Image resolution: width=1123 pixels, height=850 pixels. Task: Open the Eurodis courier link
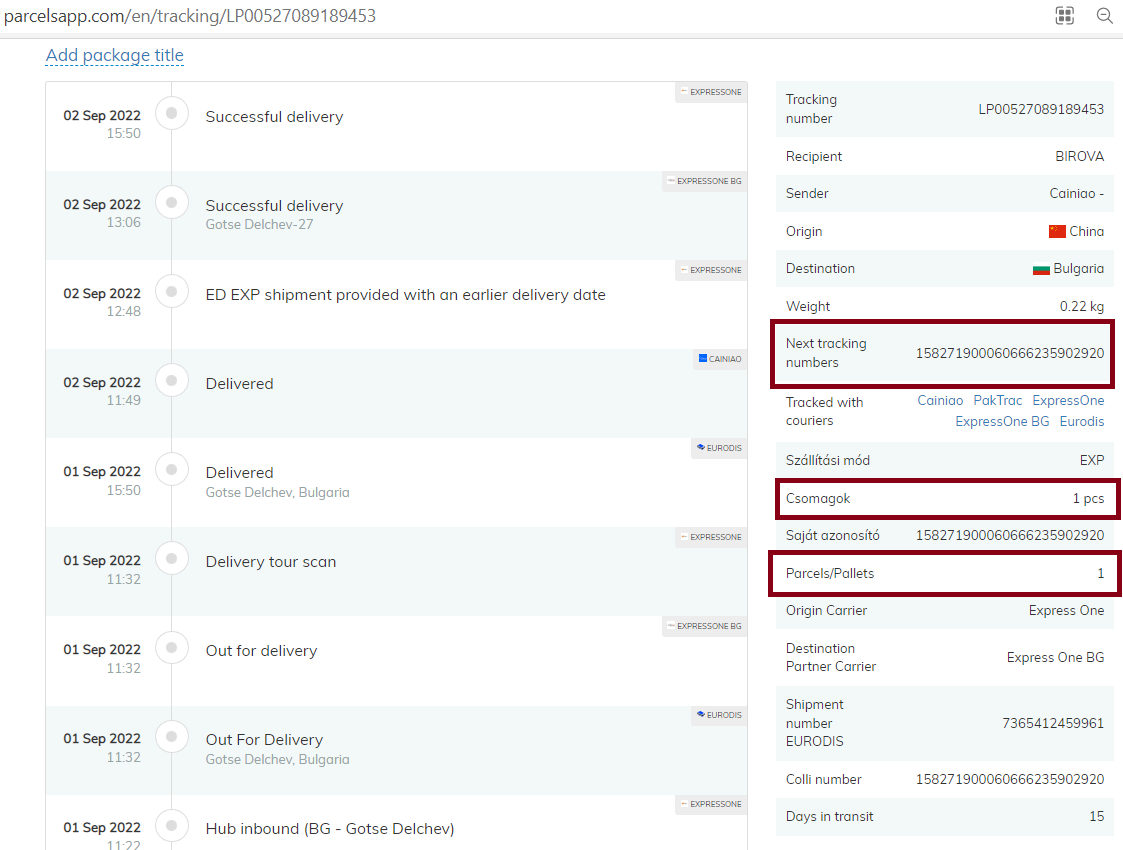pos(1081,421)
